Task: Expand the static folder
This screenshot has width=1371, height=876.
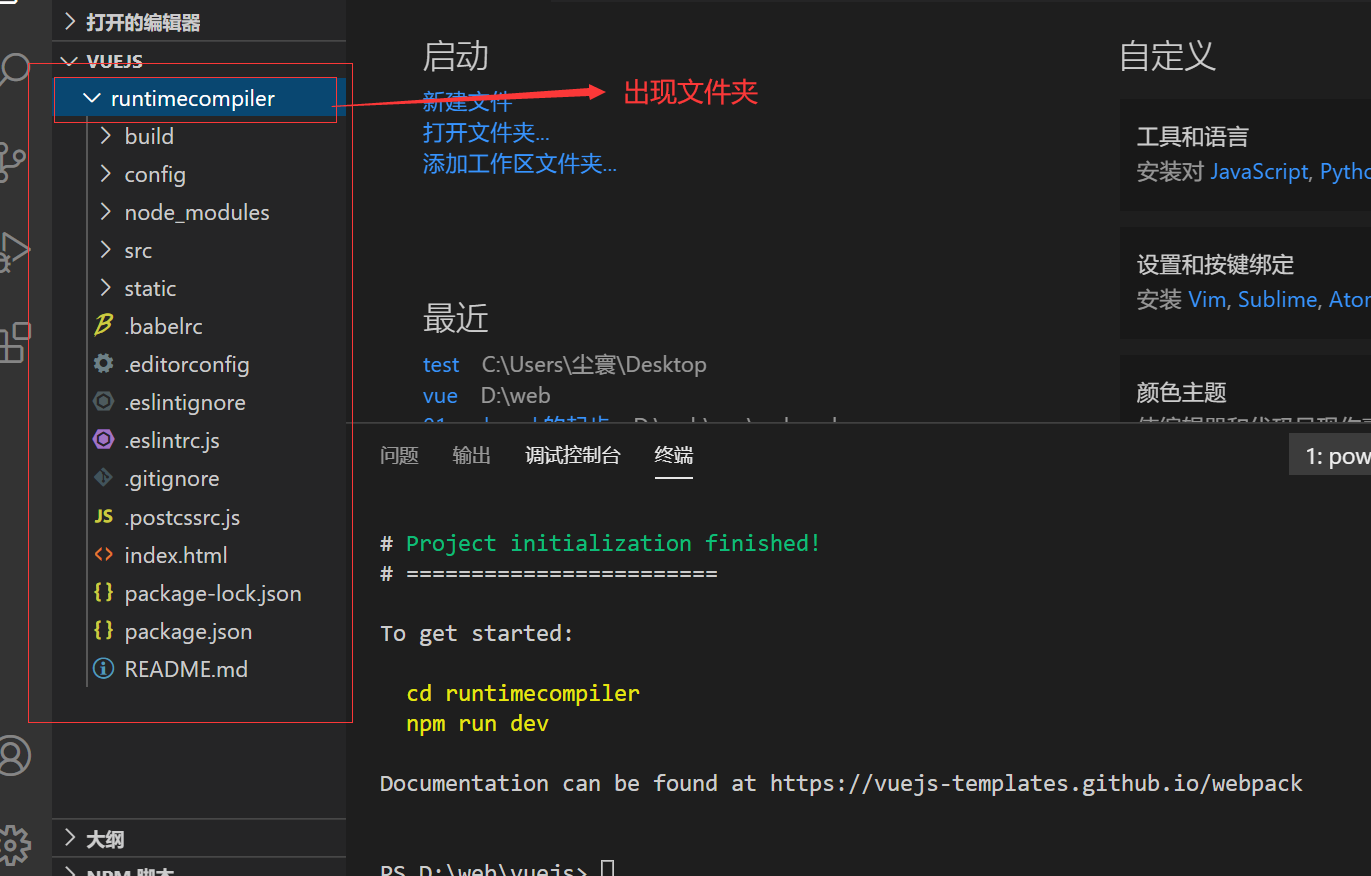Action: tap(106, 288)
